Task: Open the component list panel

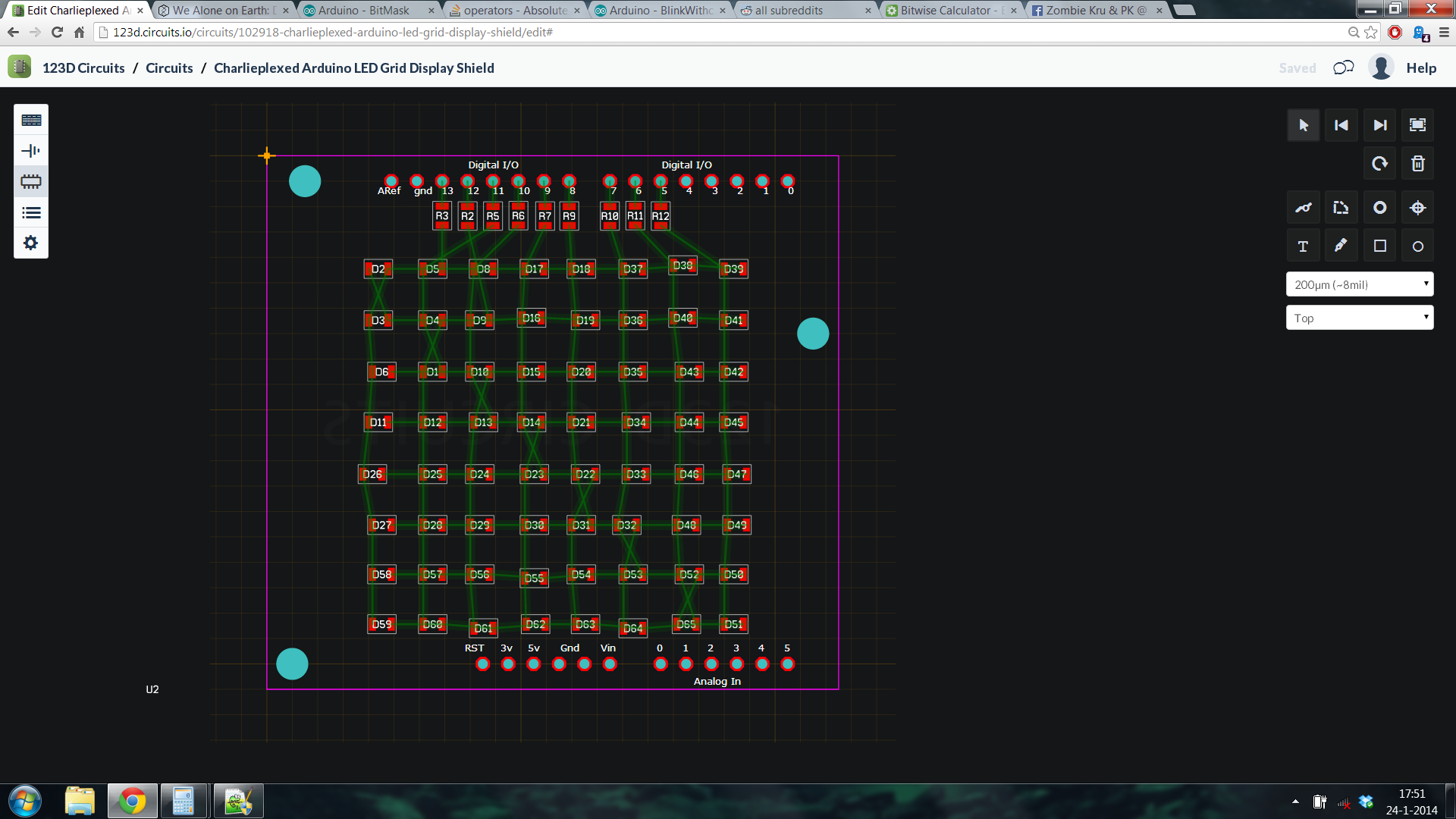Action: pos(30,212)
